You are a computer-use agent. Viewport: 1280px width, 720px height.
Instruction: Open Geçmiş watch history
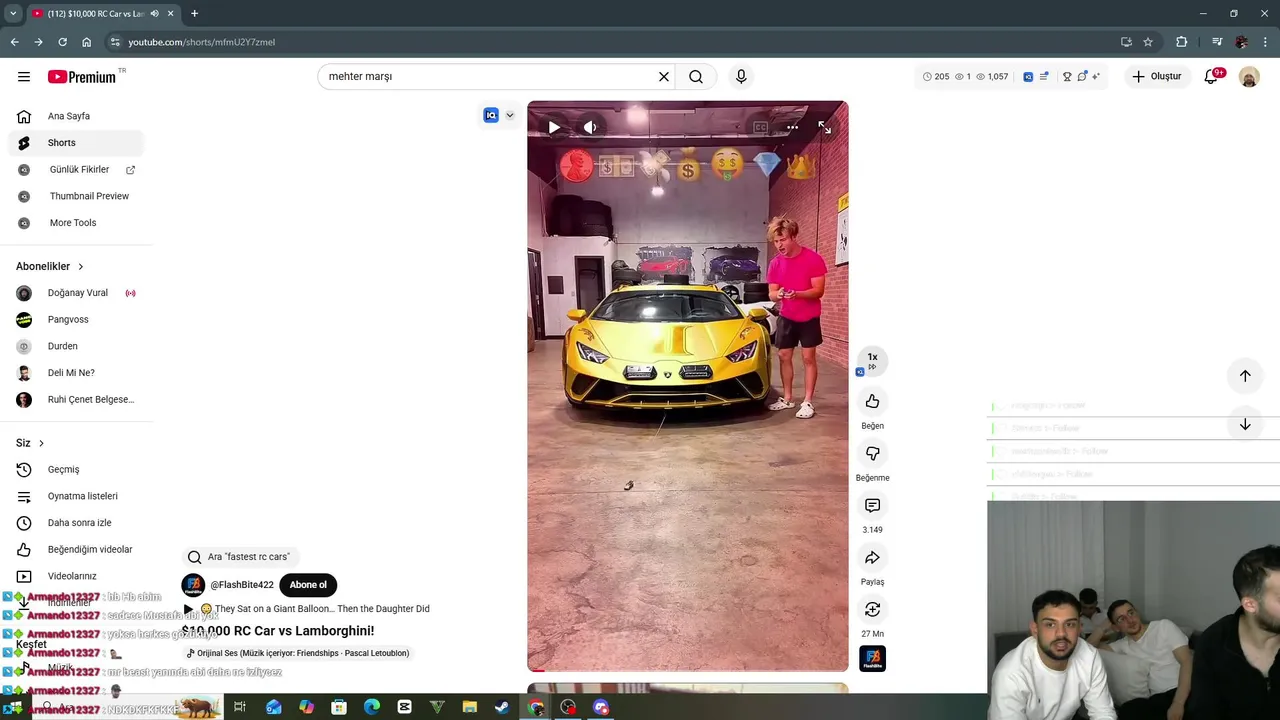coord(76,469)
